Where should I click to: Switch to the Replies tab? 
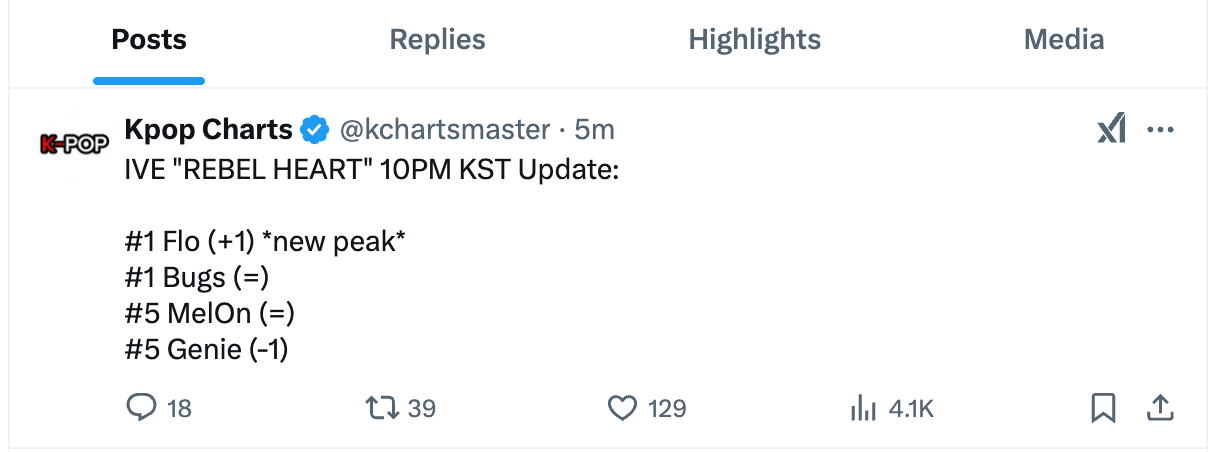tap(437, 40)
